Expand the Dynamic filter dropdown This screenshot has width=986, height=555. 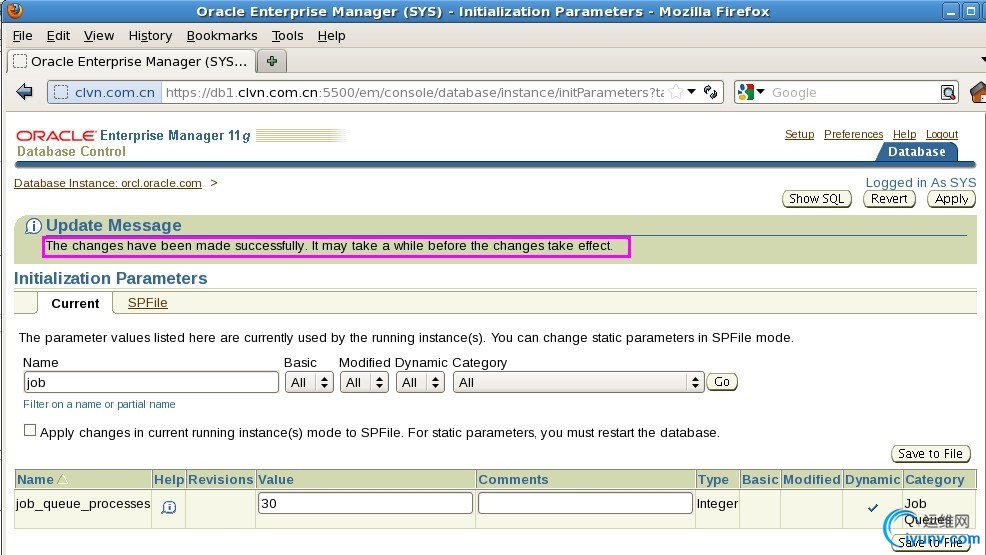click(420, 382)
